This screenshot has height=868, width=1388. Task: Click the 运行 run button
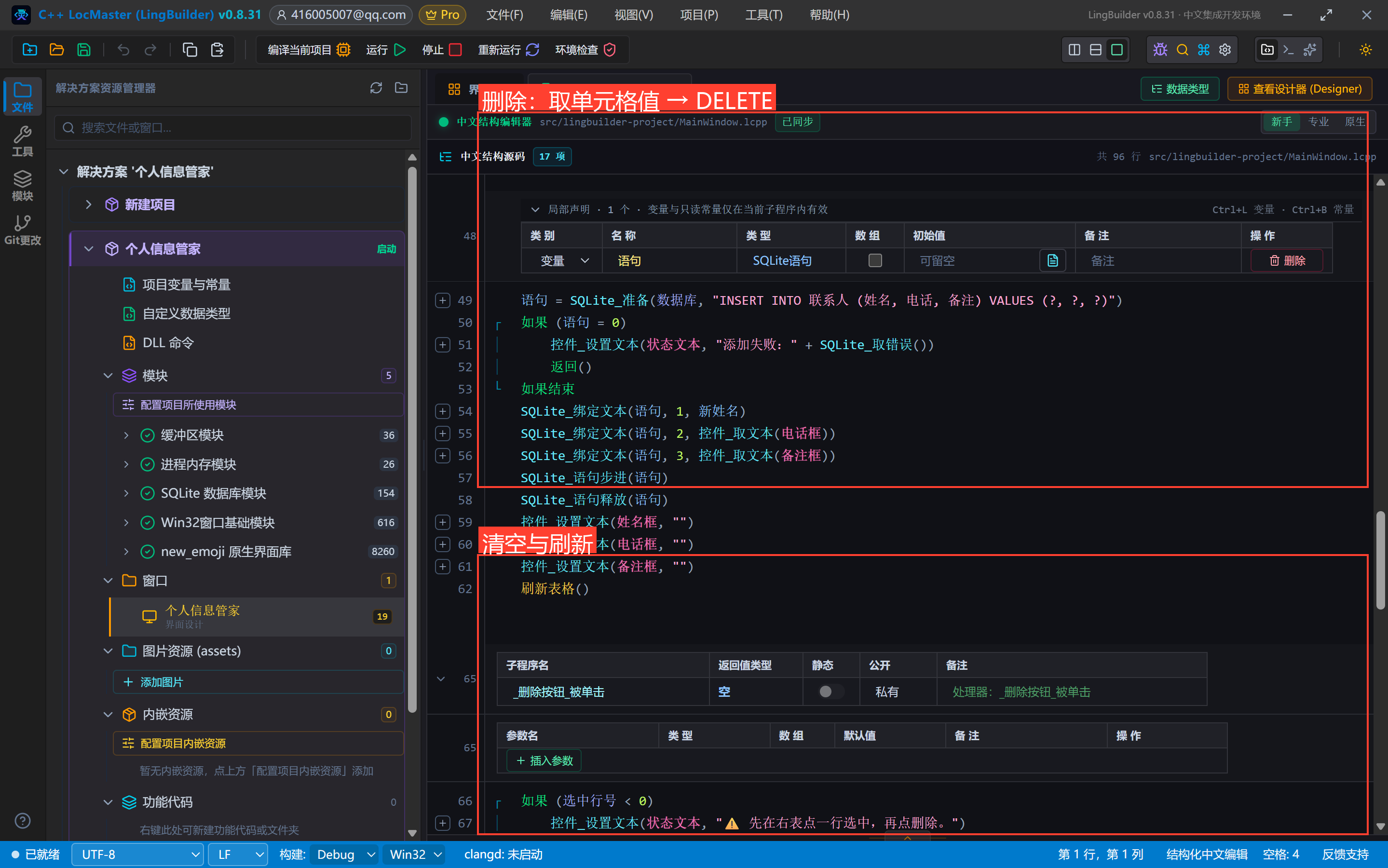tap(386, 50)
